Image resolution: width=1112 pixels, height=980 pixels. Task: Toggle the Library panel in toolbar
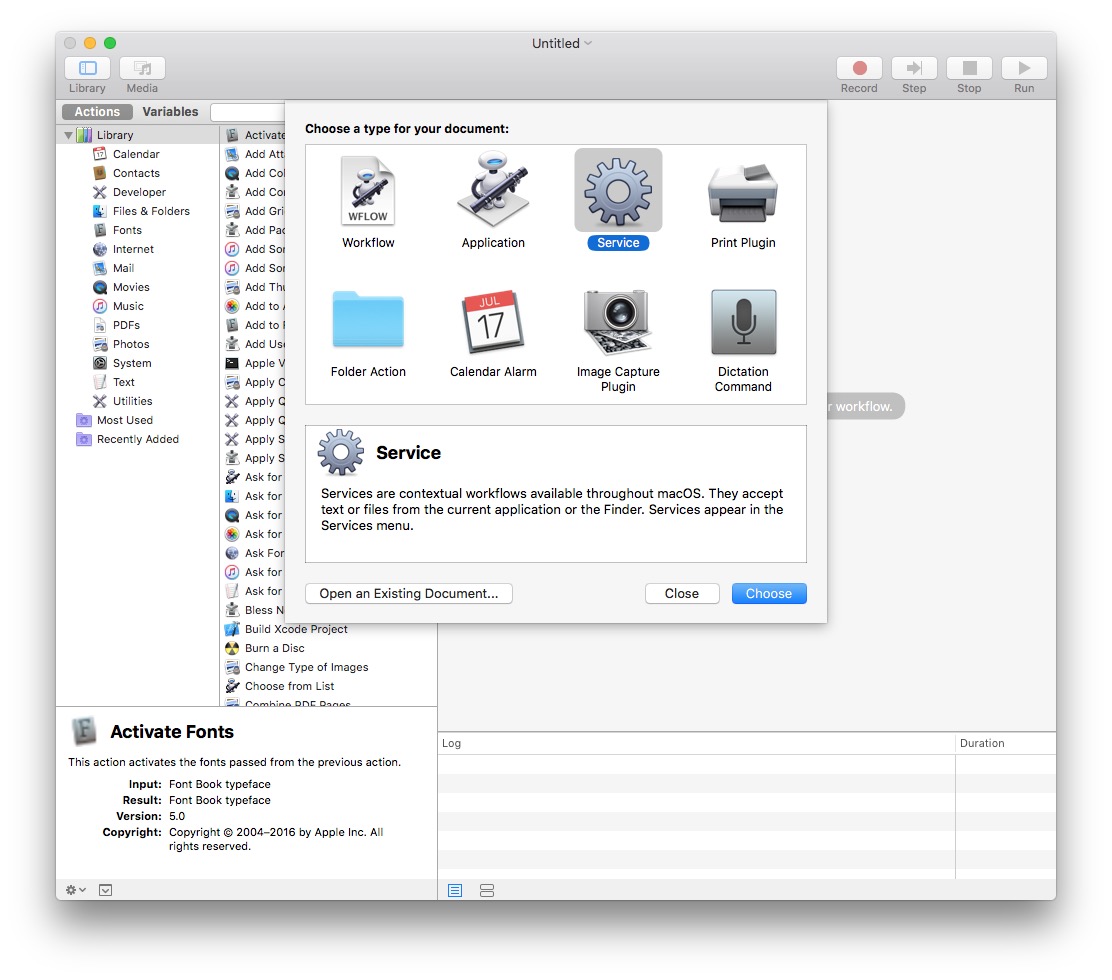point(88,68)
